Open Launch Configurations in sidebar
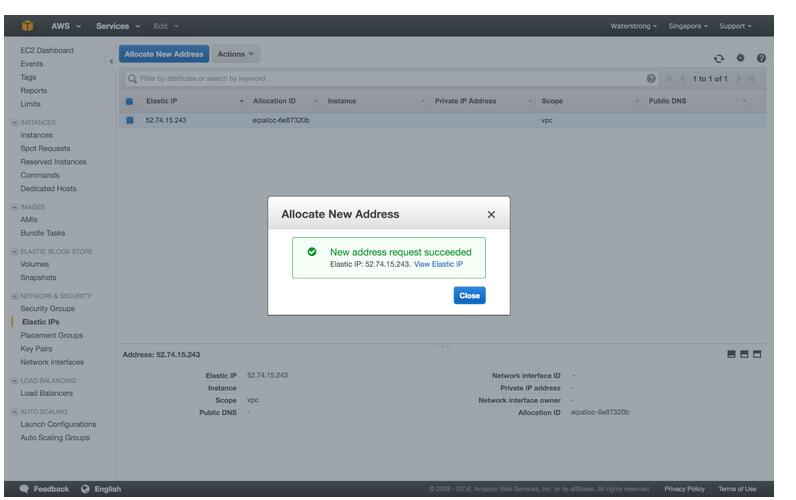The width and height of the screenshot is (796, 500). click(x=58, y=424)
